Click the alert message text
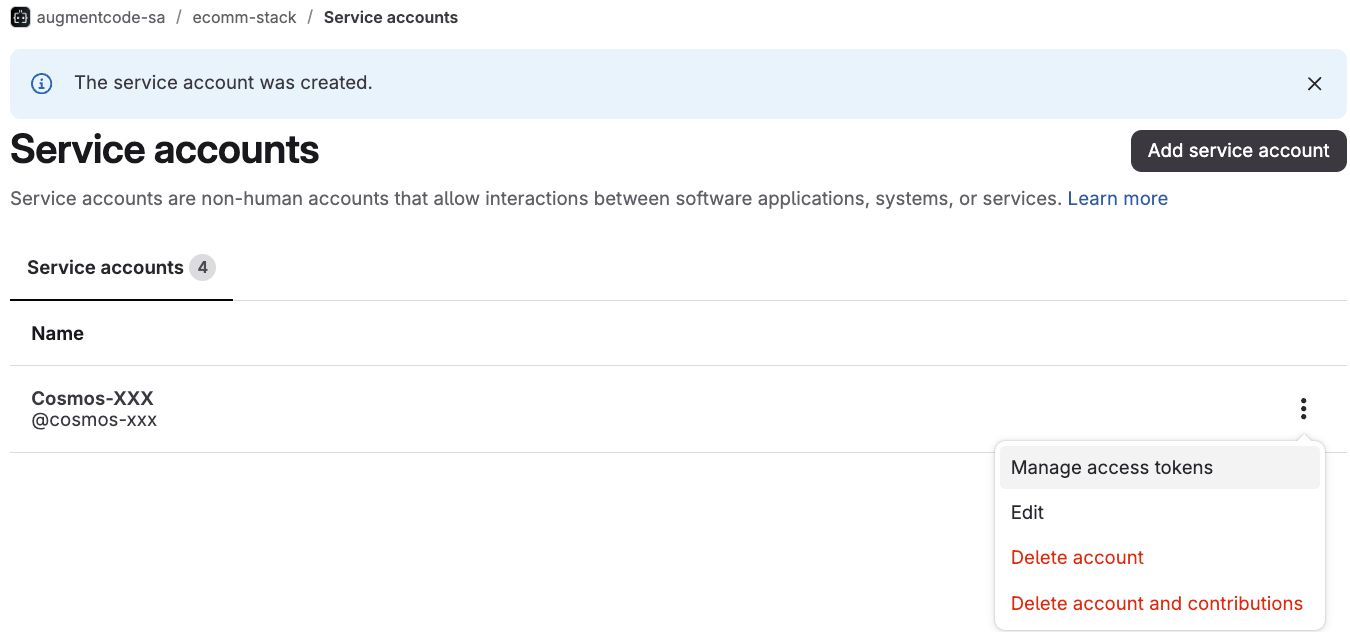This screenshot has width=1350, height=632. [x=223, y=83]
